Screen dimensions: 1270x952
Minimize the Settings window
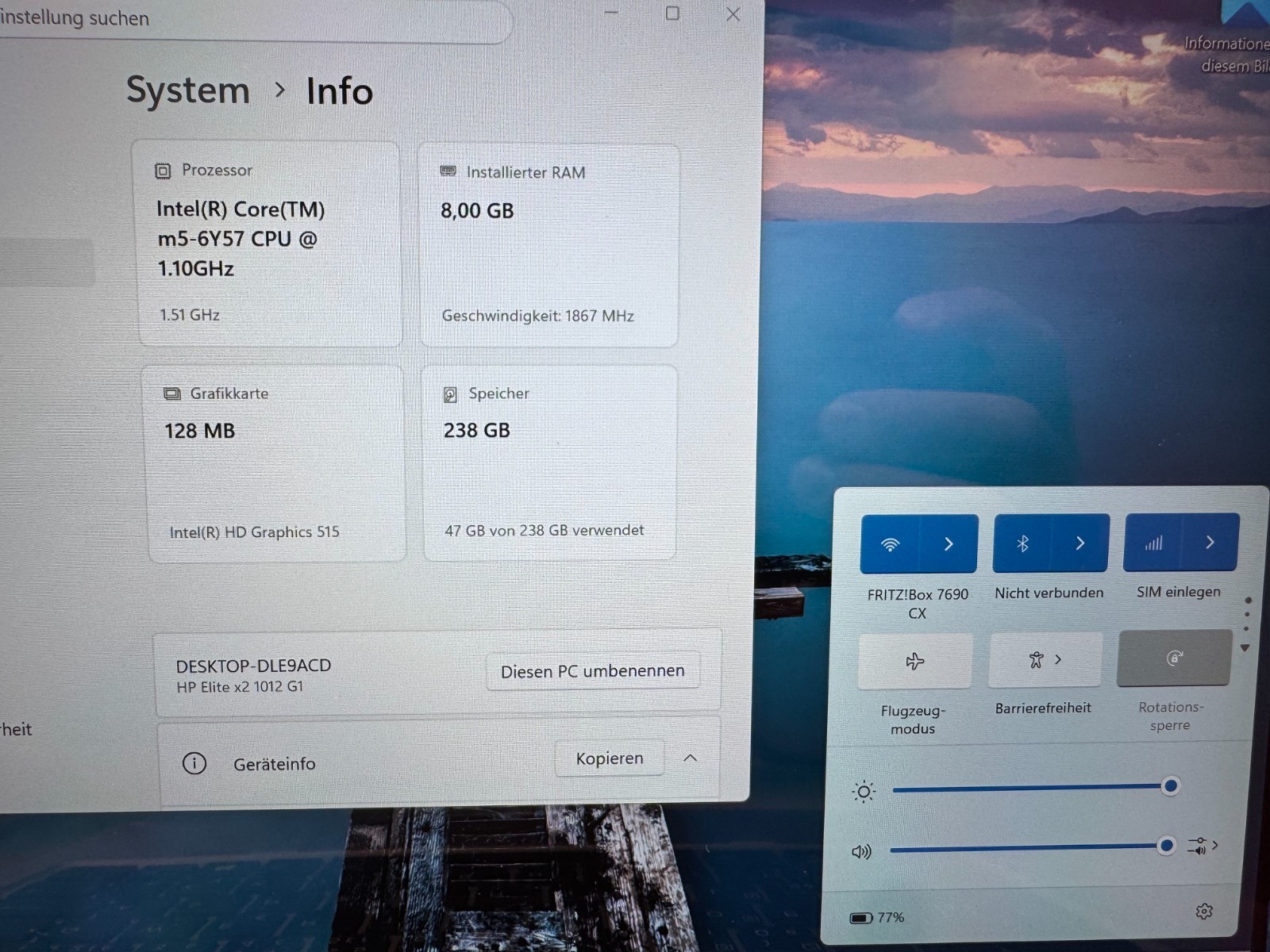[x=610, y=13]
